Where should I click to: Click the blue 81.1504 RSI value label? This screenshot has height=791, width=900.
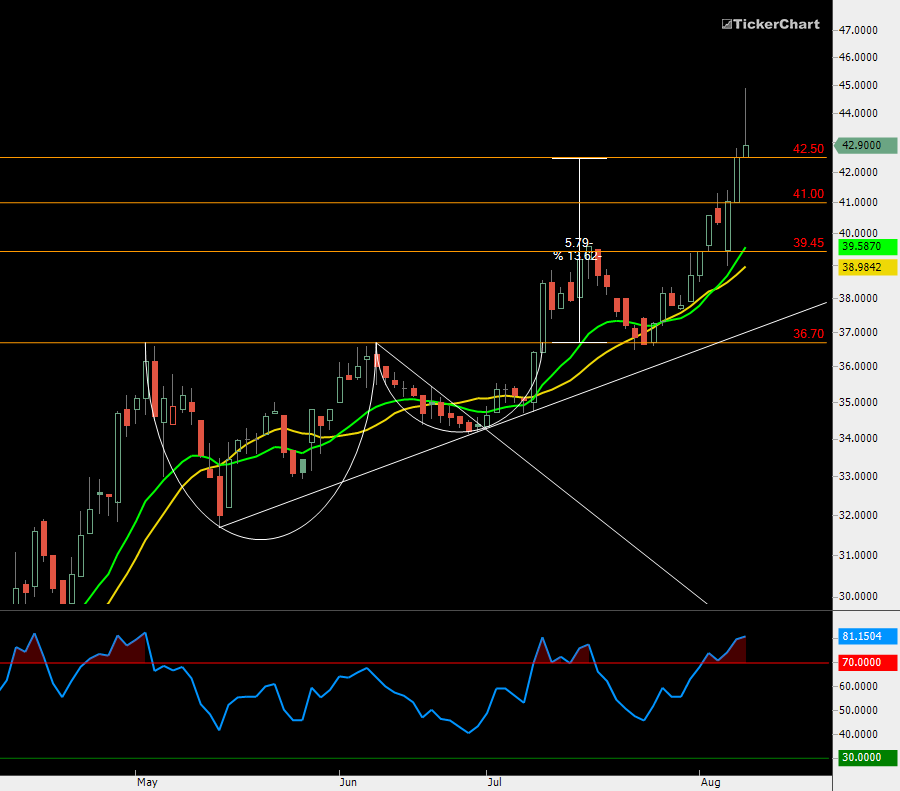coord(867,636)
